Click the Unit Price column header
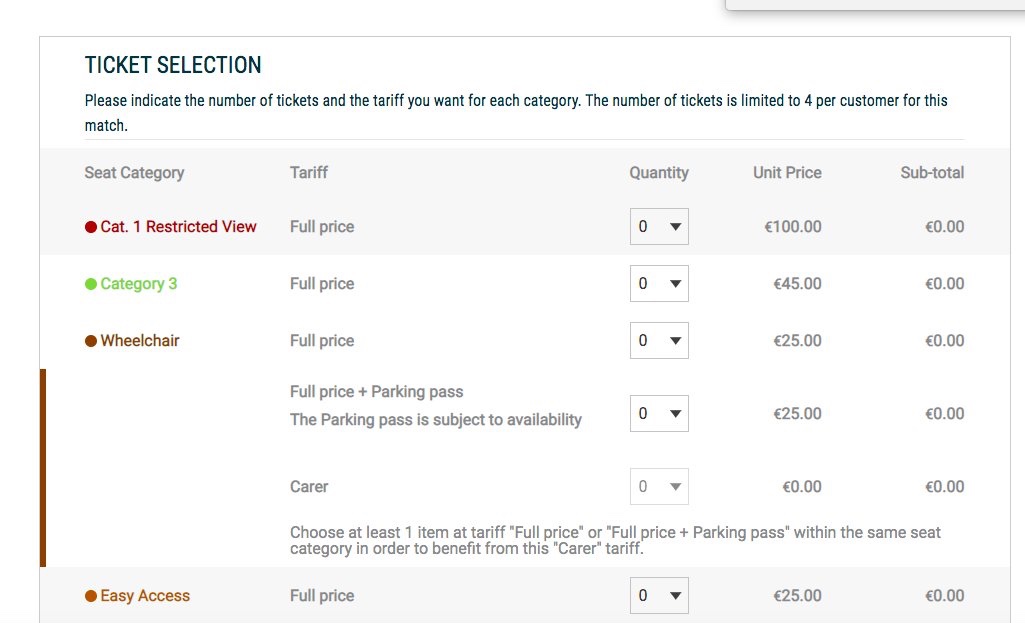The height and width of the screenshot is (623, 1025). 787,173
